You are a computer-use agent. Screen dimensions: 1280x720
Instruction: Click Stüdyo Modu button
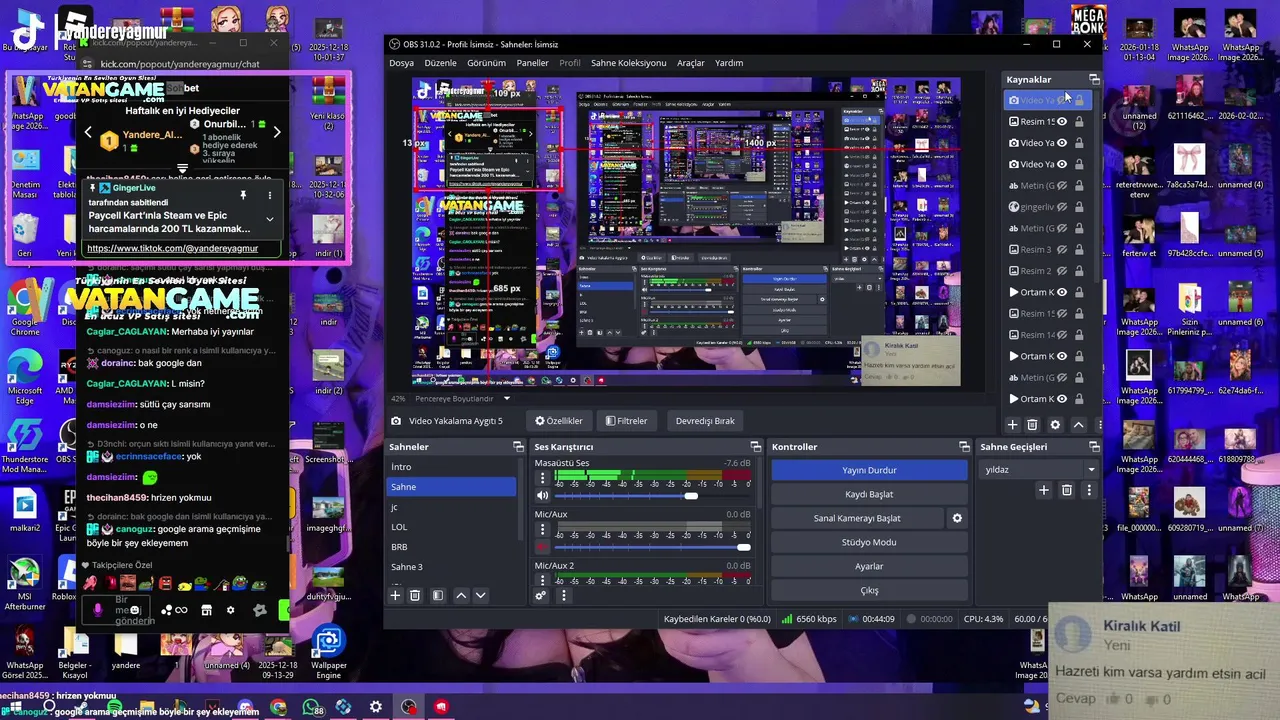click(x=869, y=542)
